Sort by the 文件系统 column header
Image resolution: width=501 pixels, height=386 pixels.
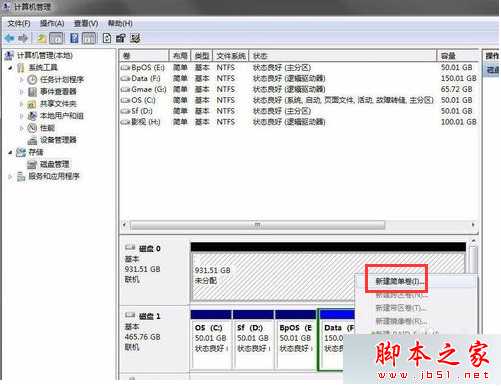point(231,56)
